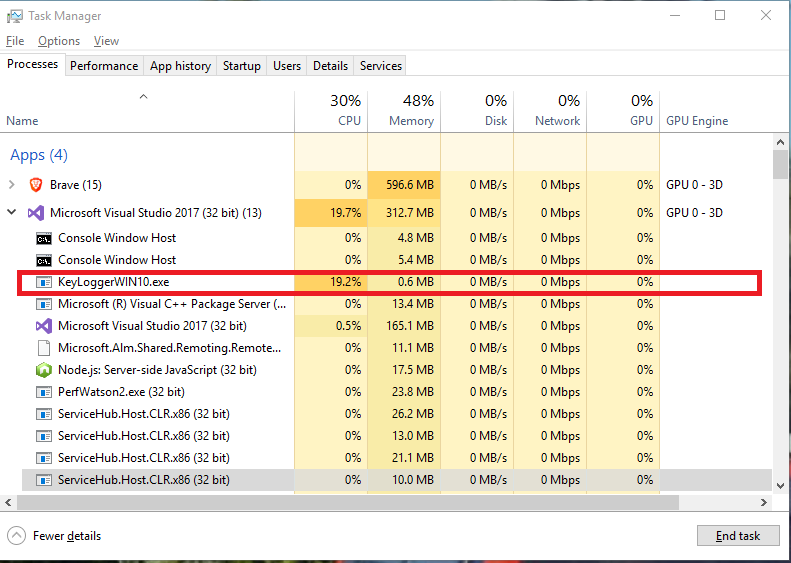Switch to the Users tab

tap(287, 66)
